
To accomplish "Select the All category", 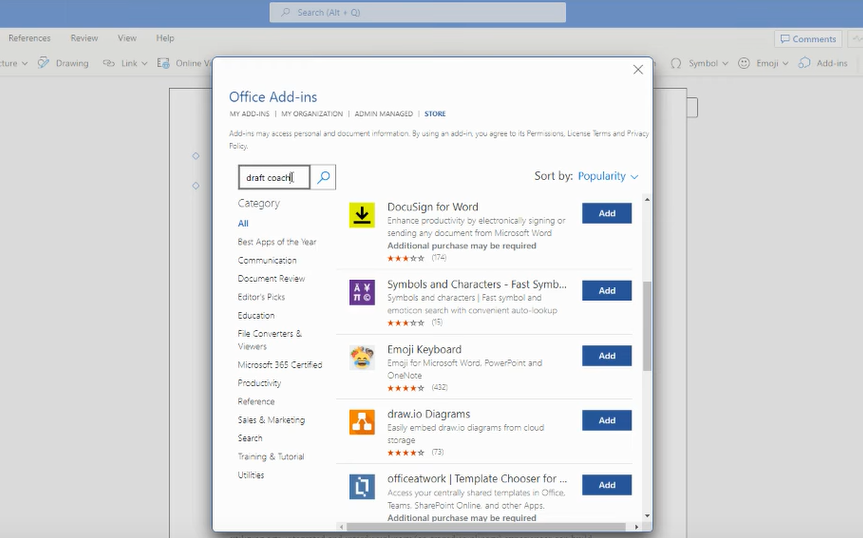I will tap(243, 223).
